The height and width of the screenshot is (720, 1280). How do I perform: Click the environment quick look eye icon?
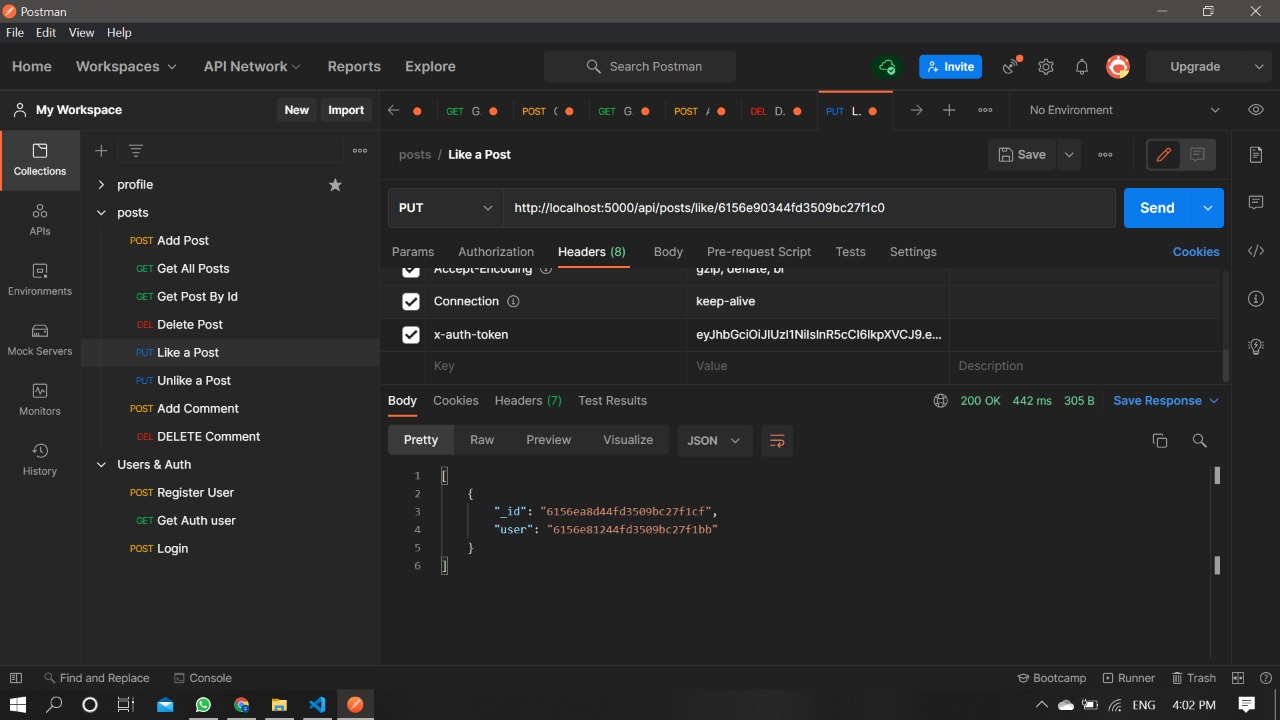[x=1256, y=110]
